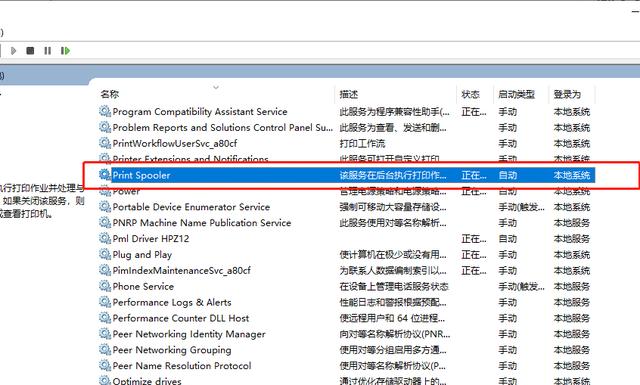Viewport: 640px width, 385px height.
Task: Click gear icon beside Print Spooler
Action: coord(105,175)
